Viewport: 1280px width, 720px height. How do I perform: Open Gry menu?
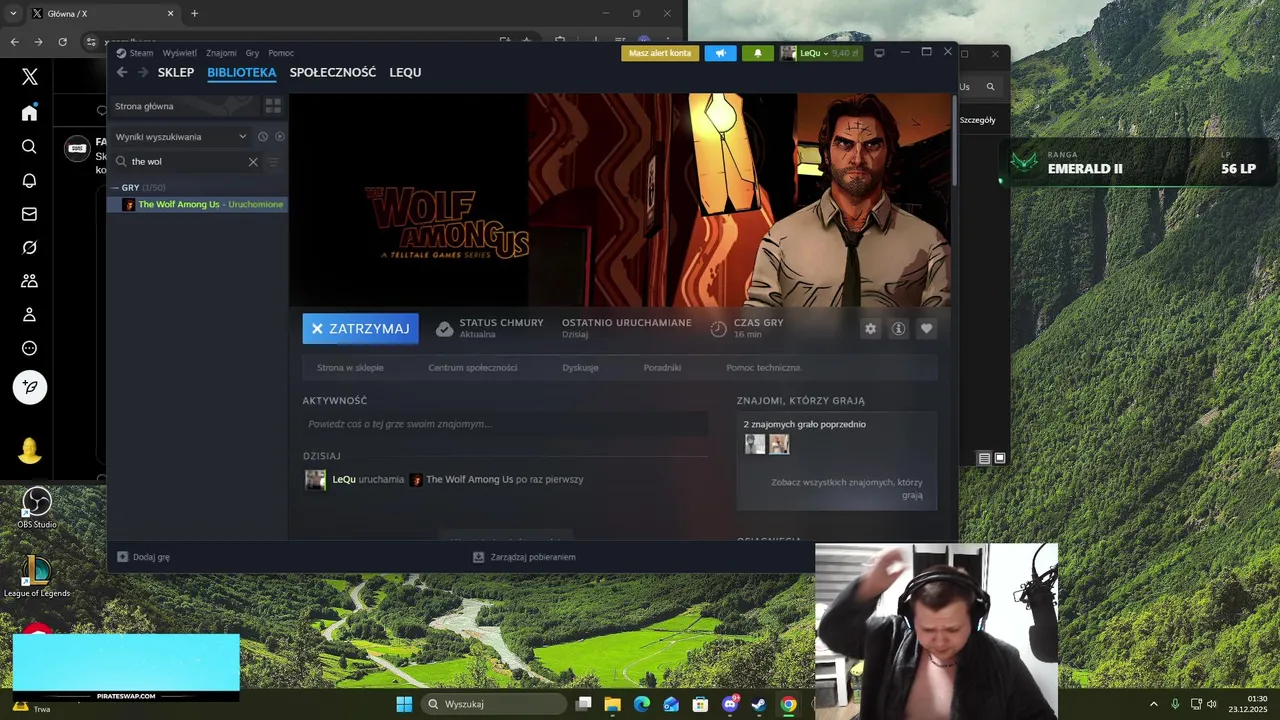tap(252, 53)
